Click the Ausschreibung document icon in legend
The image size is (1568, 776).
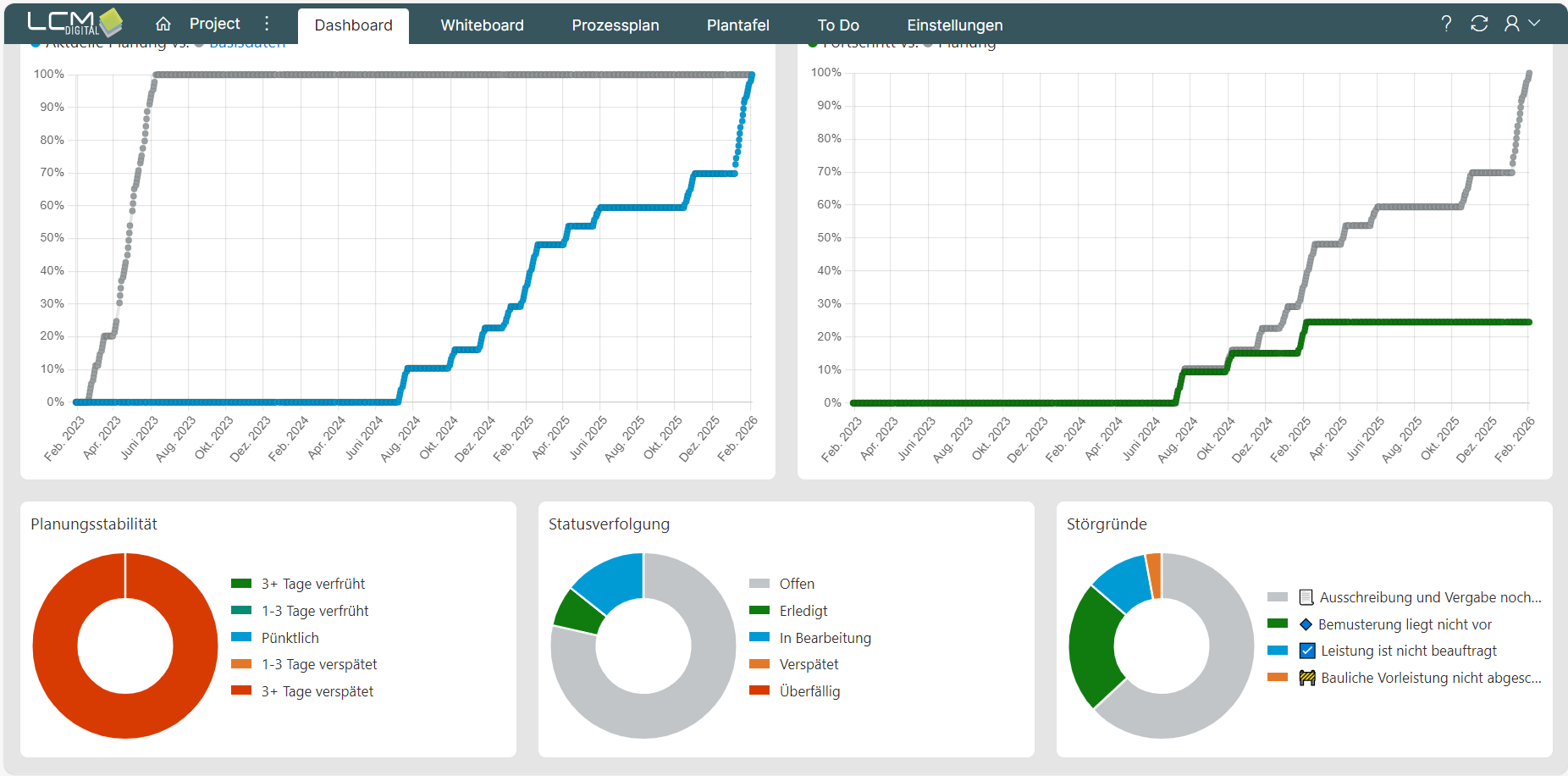point(1306,597)
